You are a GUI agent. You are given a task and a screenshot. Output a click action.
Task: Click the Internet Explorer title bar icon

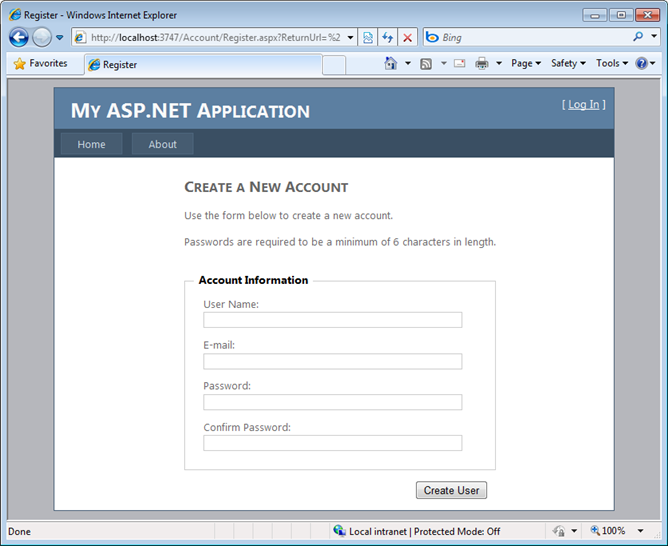[15, 15]
